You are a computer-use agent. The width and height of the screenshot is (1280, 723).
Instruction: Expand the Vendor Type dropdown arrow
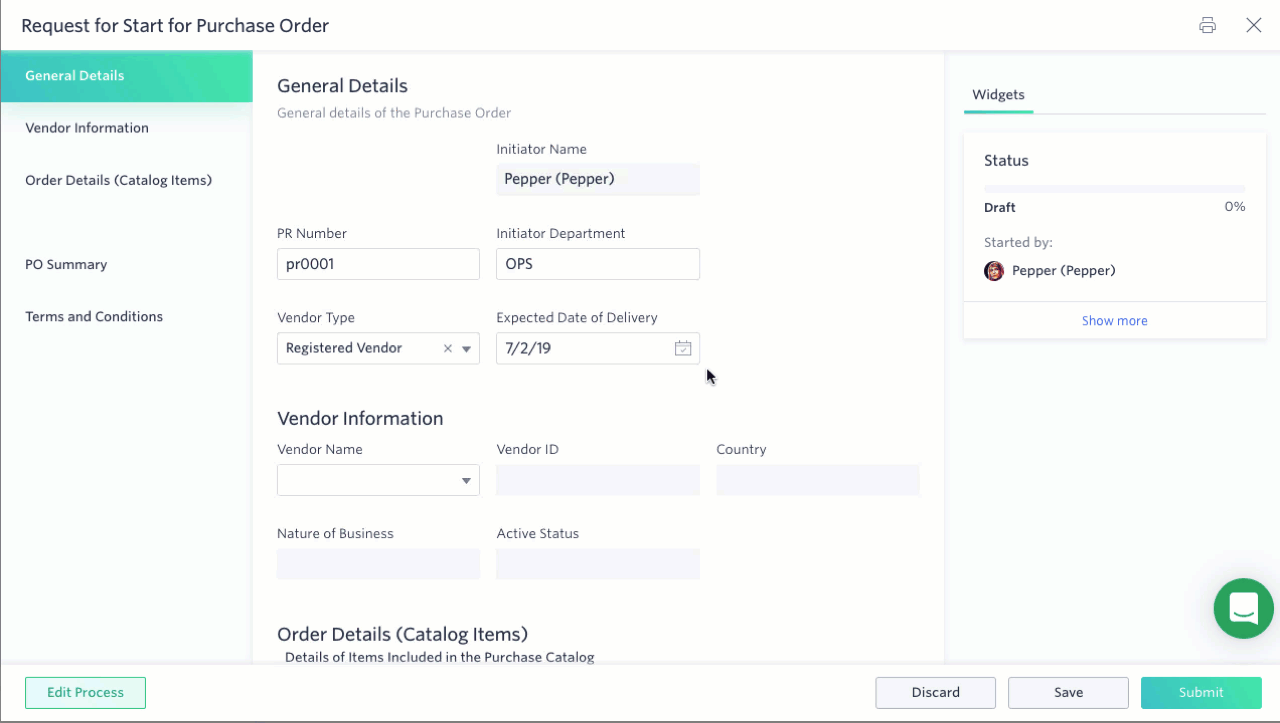click(x=466, y=349)
